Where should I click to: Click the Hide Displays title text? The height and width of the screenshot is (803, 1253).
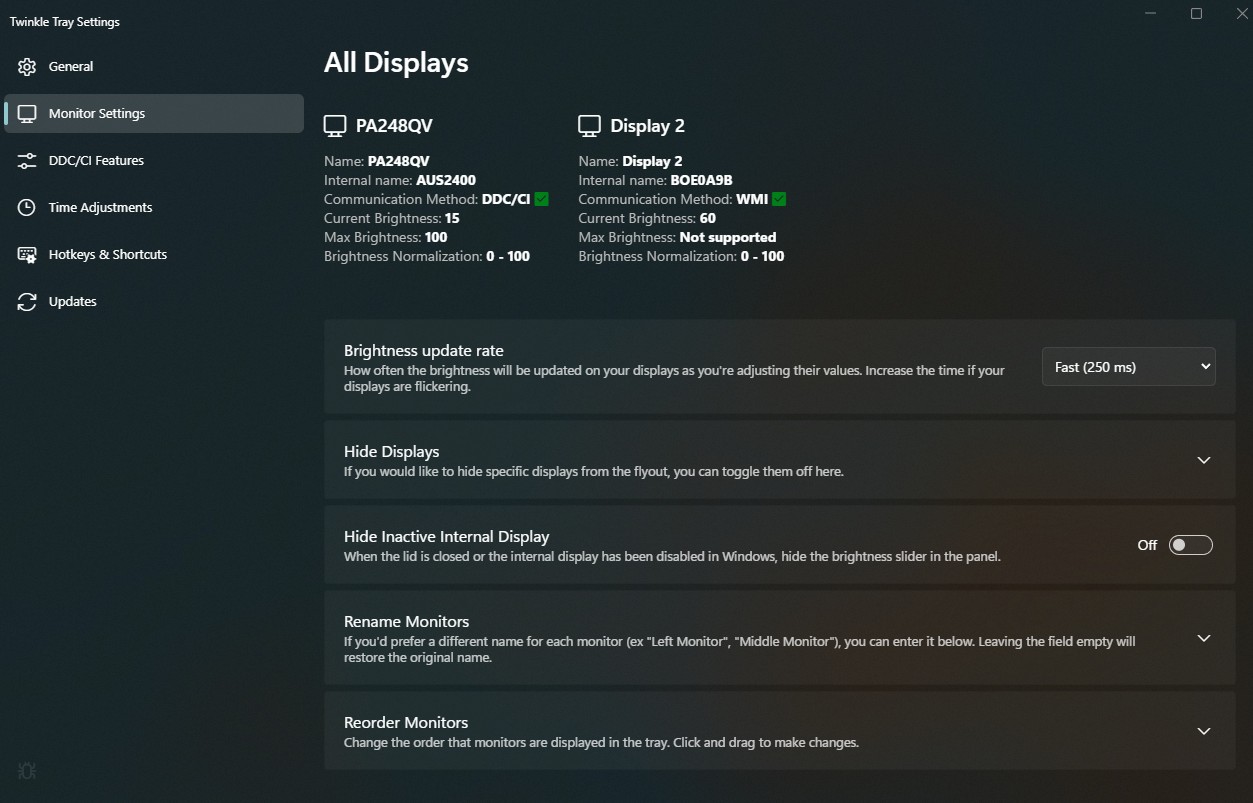[392, 452]
